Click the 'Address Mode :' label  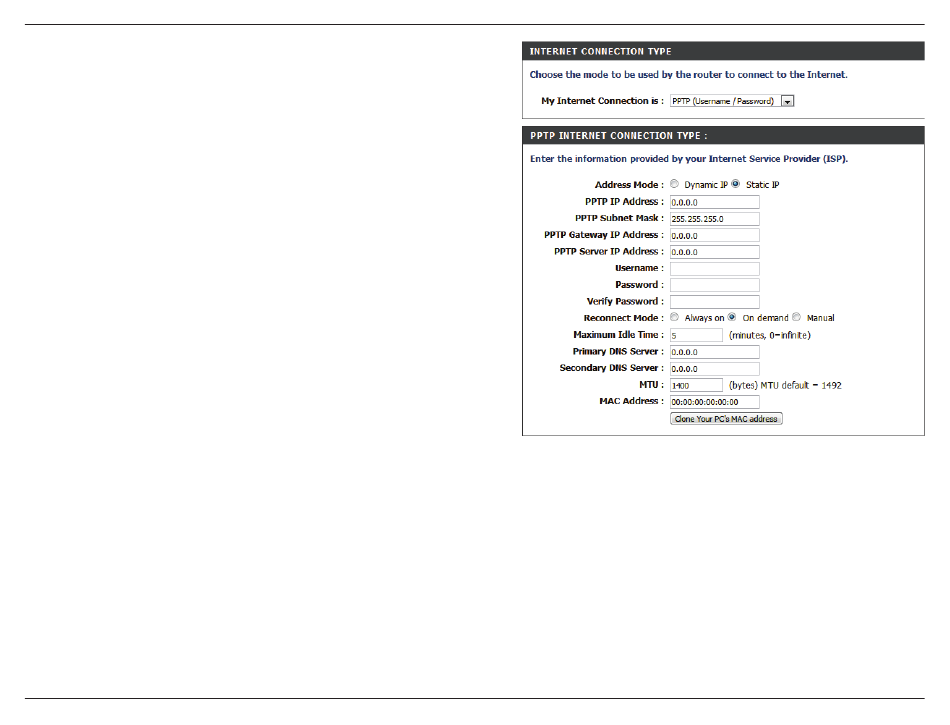click(629, 185)
